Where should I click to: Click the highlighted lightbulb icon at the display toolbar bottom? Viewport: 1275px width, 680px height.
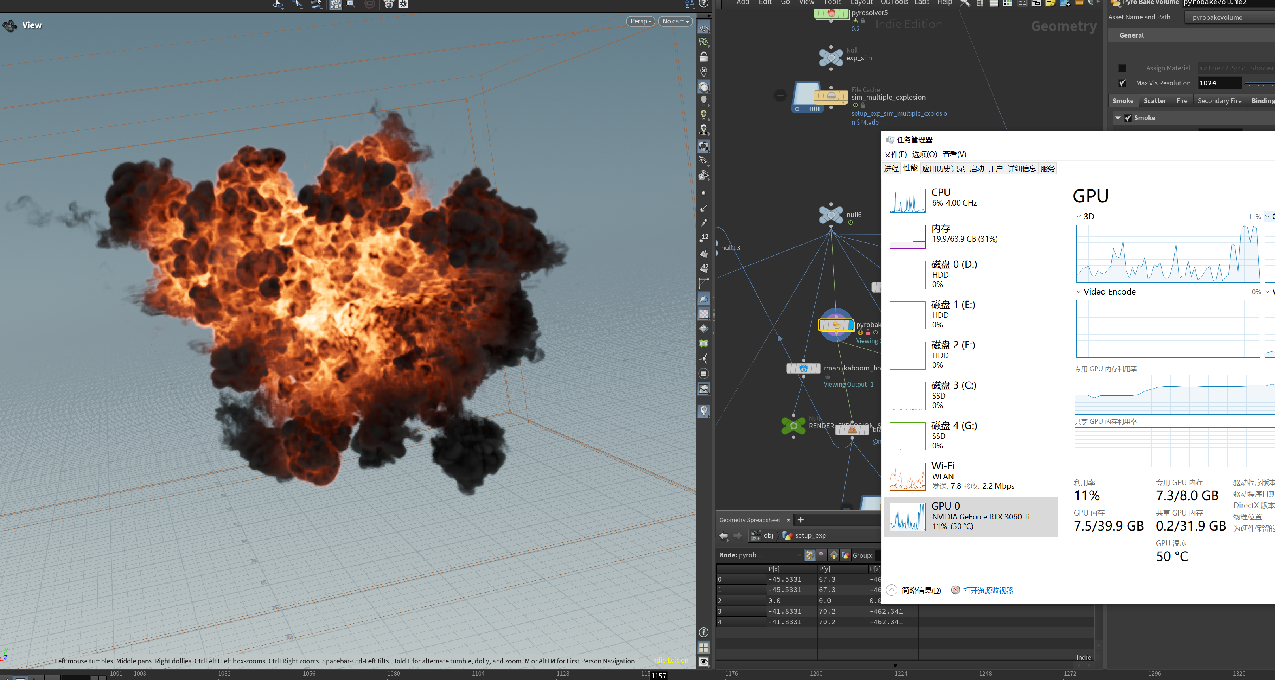click(x=705, y=411)
